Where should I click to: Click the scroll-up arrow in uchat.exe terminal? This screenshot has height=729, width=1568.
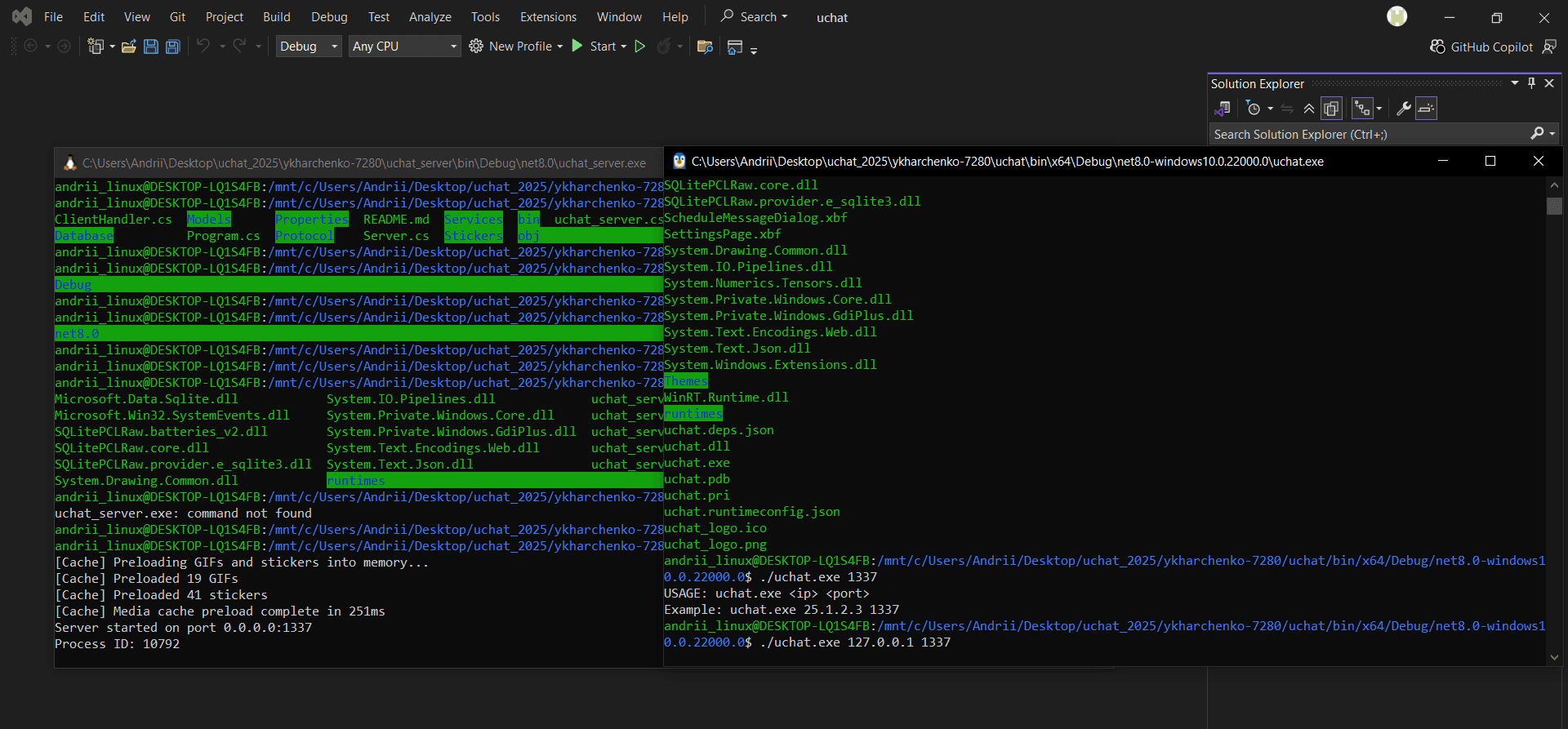tap(1554, 185)
